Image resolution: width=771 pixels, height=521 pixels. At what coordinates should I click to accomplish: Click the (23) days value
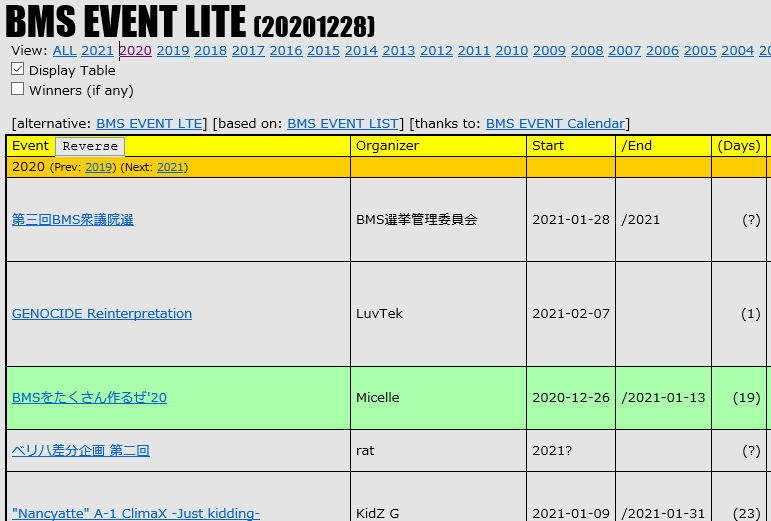tap(746, 514)
